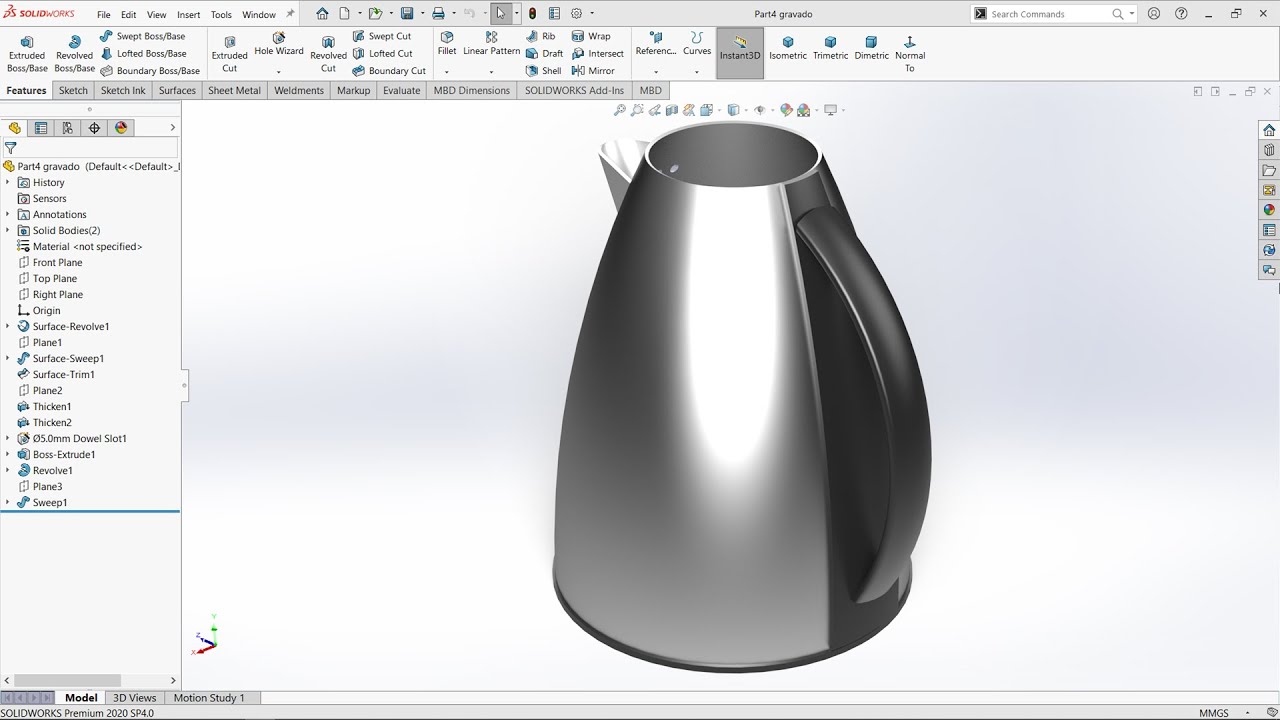
Task: Select the Extruded Boss/Base tool
Action: 27,54
